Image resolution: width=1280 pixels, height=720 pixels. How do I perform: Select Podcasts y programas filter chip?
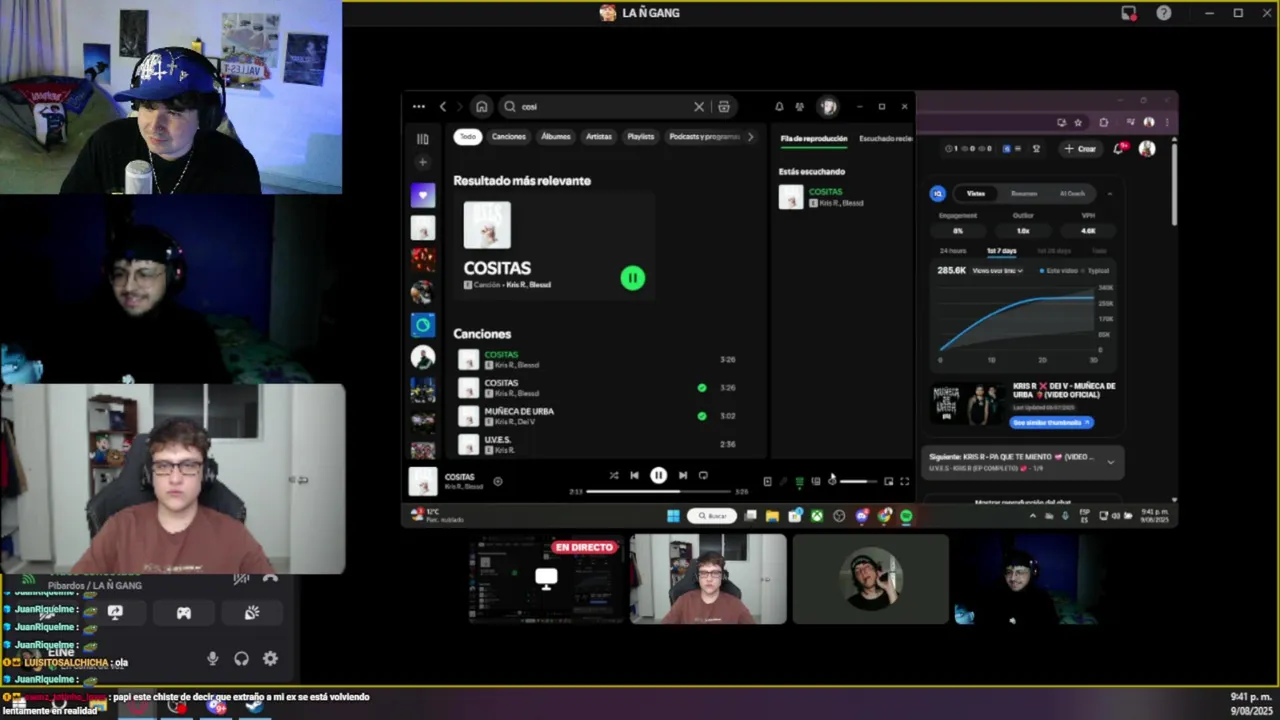pos(704,137)
